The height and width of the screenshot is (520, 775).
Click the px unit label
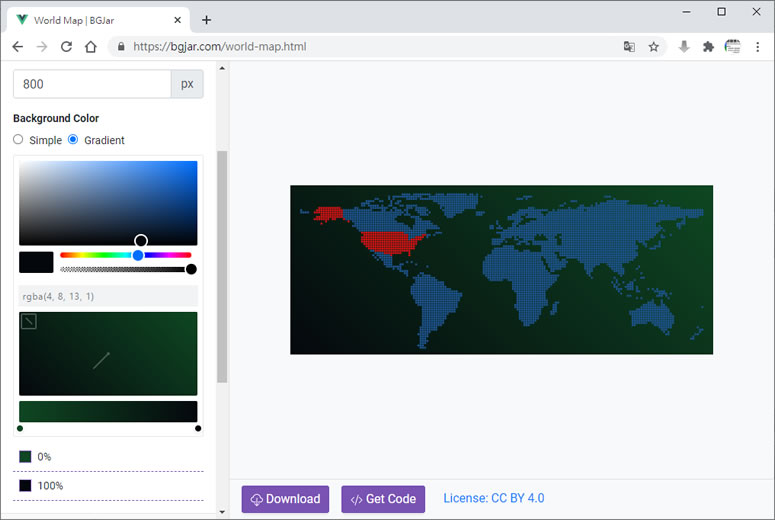[x=187, y=84]
